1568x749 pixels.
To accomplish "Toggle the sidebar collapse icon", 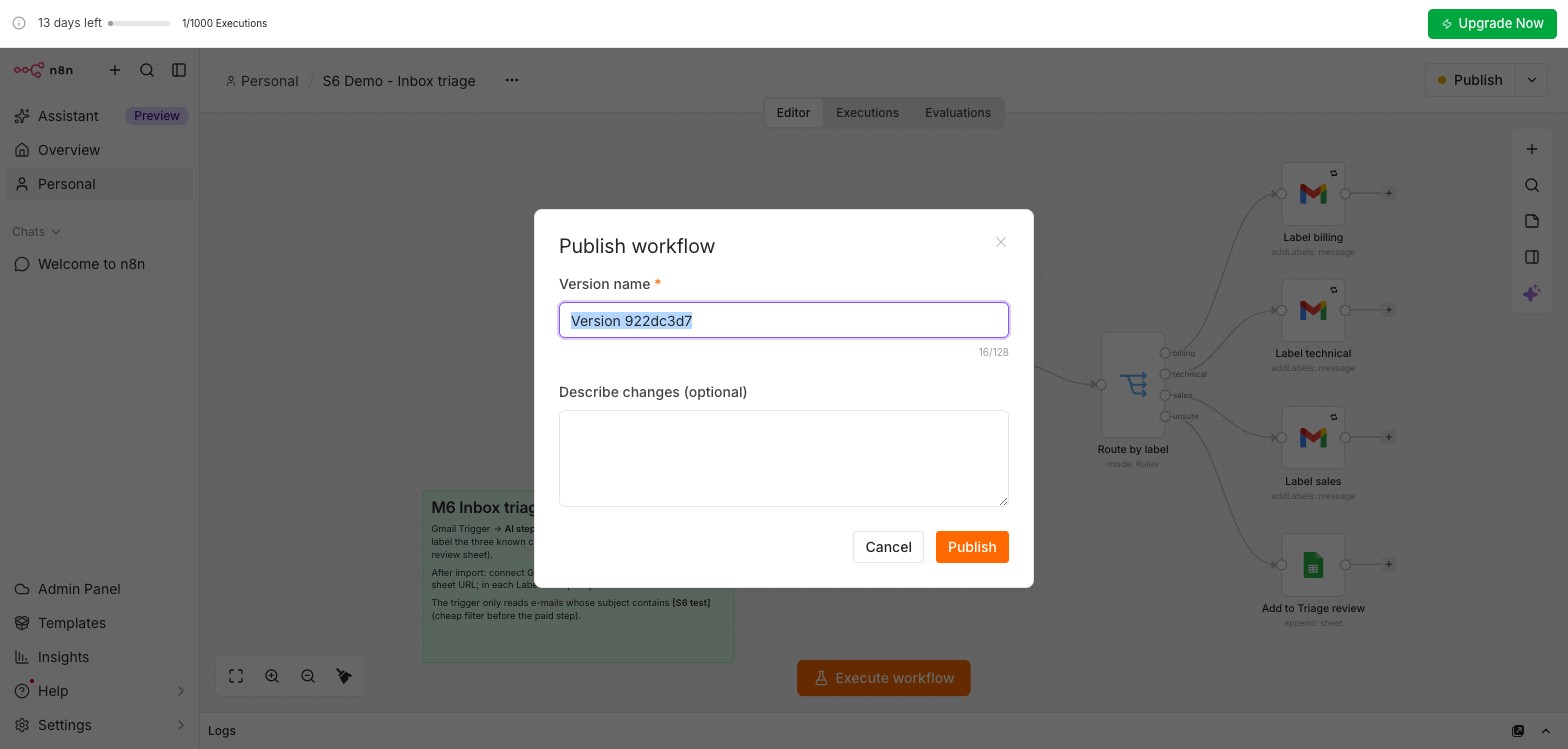I will pyautogui.click(x=179, y=70).
